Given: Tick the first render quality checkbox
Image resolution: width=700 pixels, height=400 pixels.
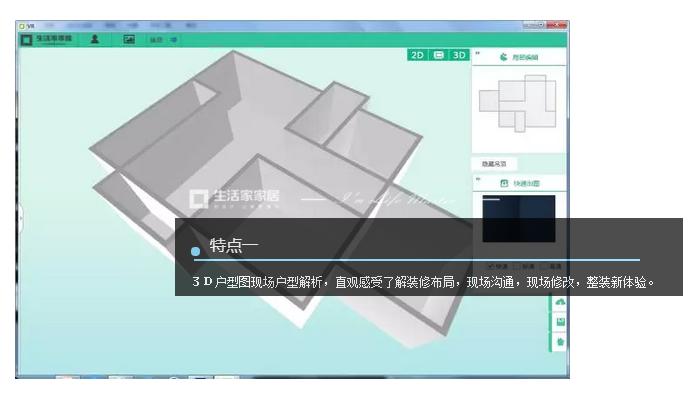Looking at the screenshot, I should (491, 266).
